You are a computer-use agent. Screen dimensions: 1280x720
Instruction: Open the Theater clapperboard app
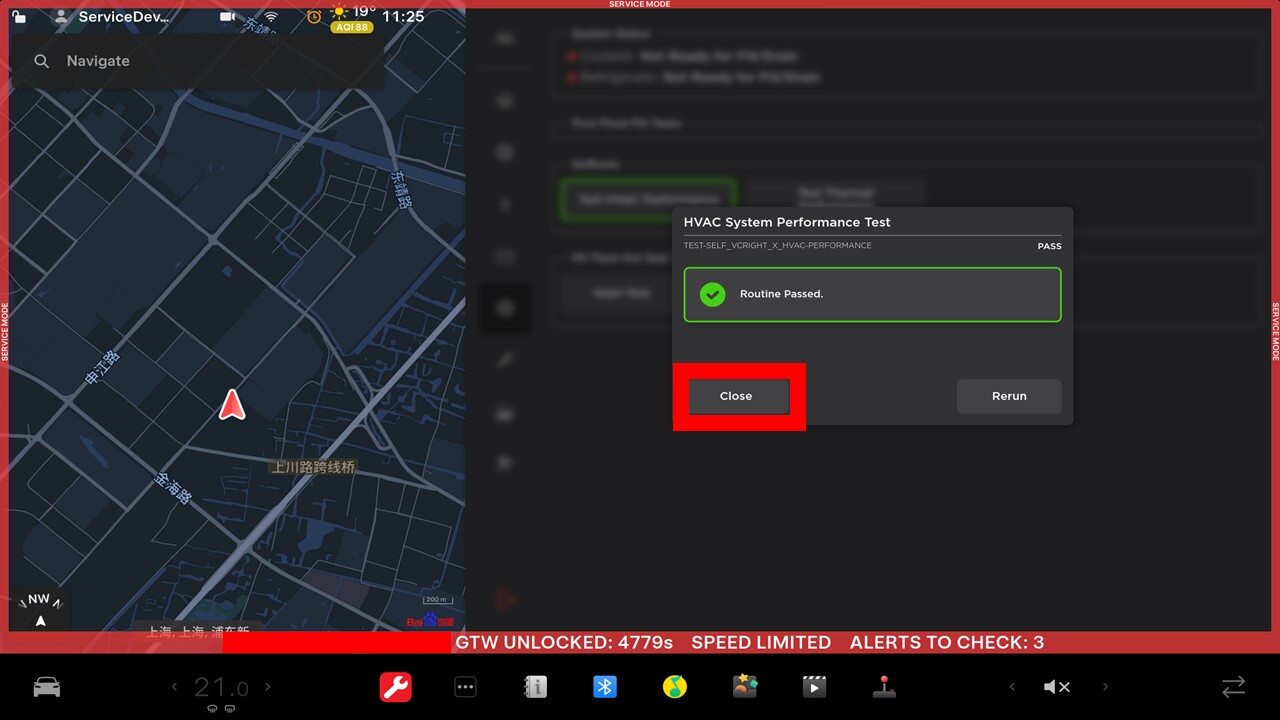point(814,687)
